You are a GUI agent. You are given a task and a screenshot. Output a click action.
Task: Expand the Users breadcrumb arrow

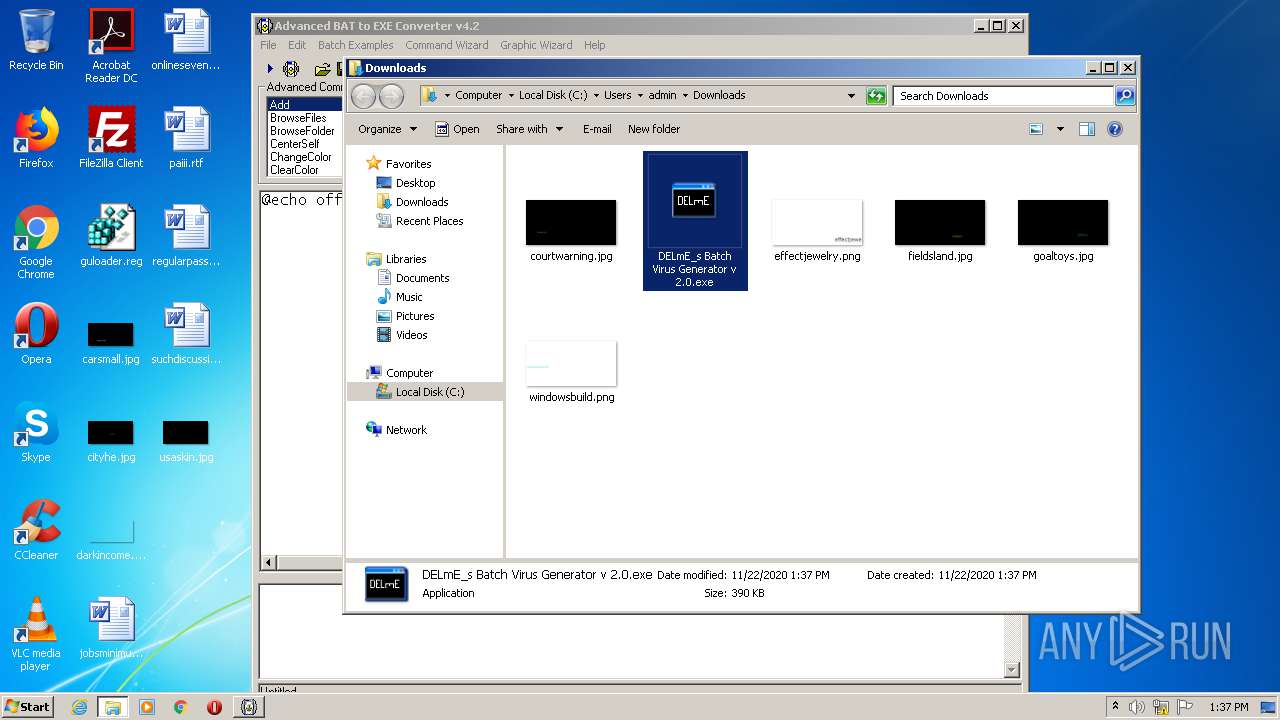tap(640, 96)
